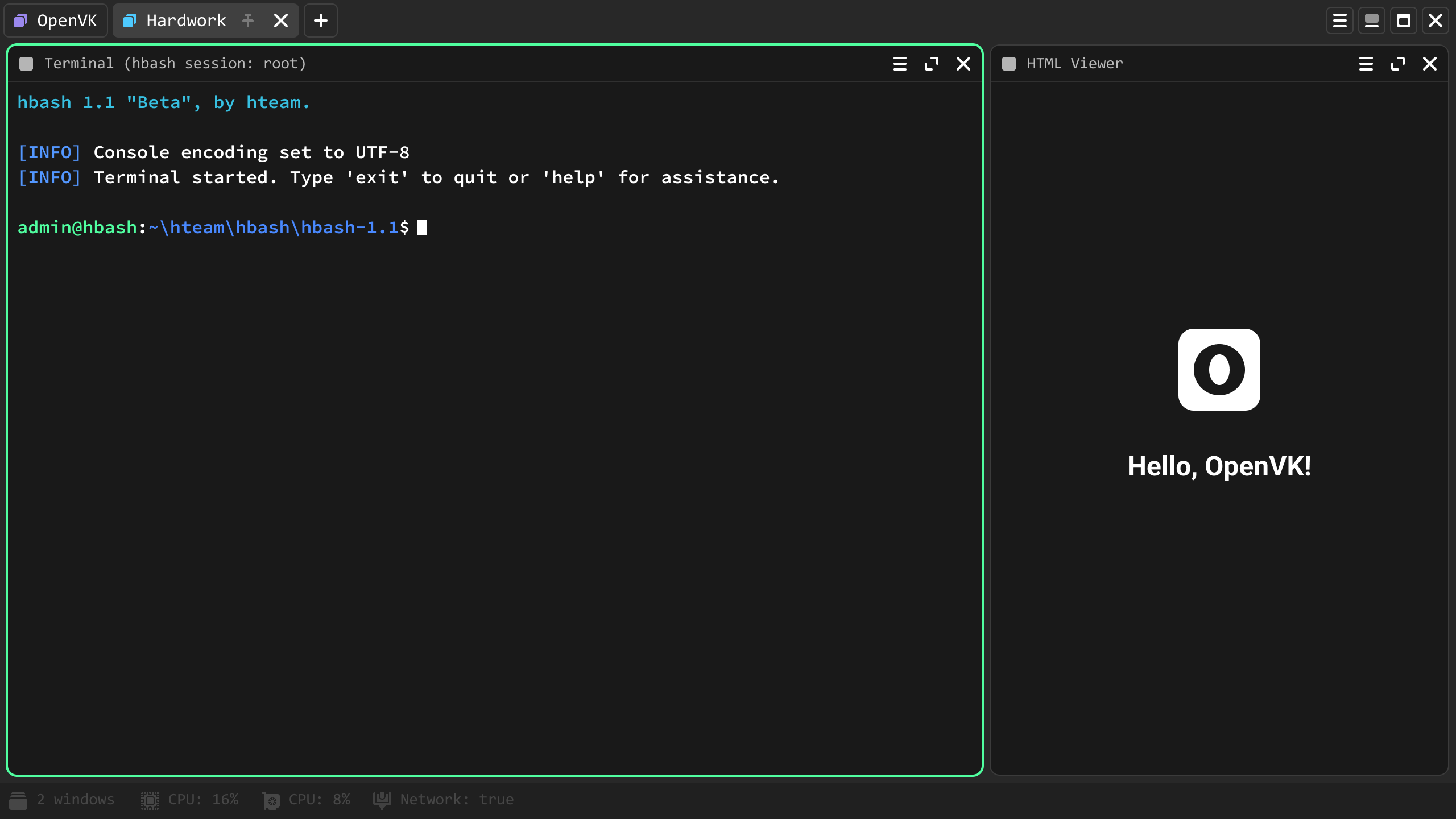Click the windows stack icon in status bar
The width and height of the screenshot is (1456, 819).
coord(18,800)
